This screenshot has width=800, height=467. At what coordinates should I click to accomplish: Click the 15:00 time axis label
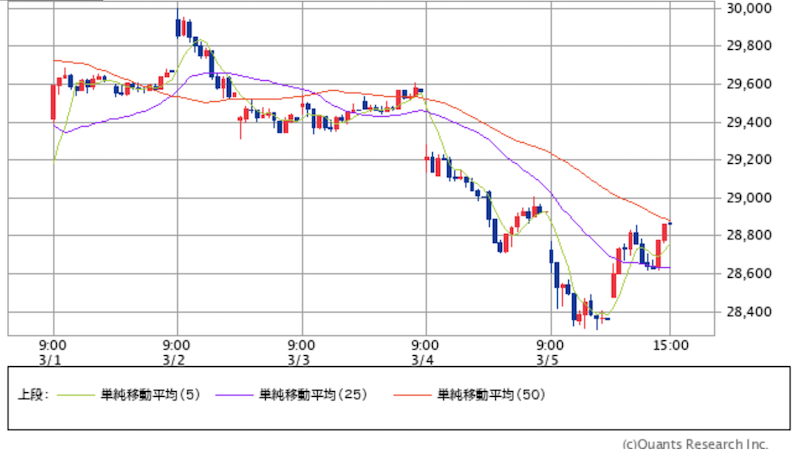[671, 346]
